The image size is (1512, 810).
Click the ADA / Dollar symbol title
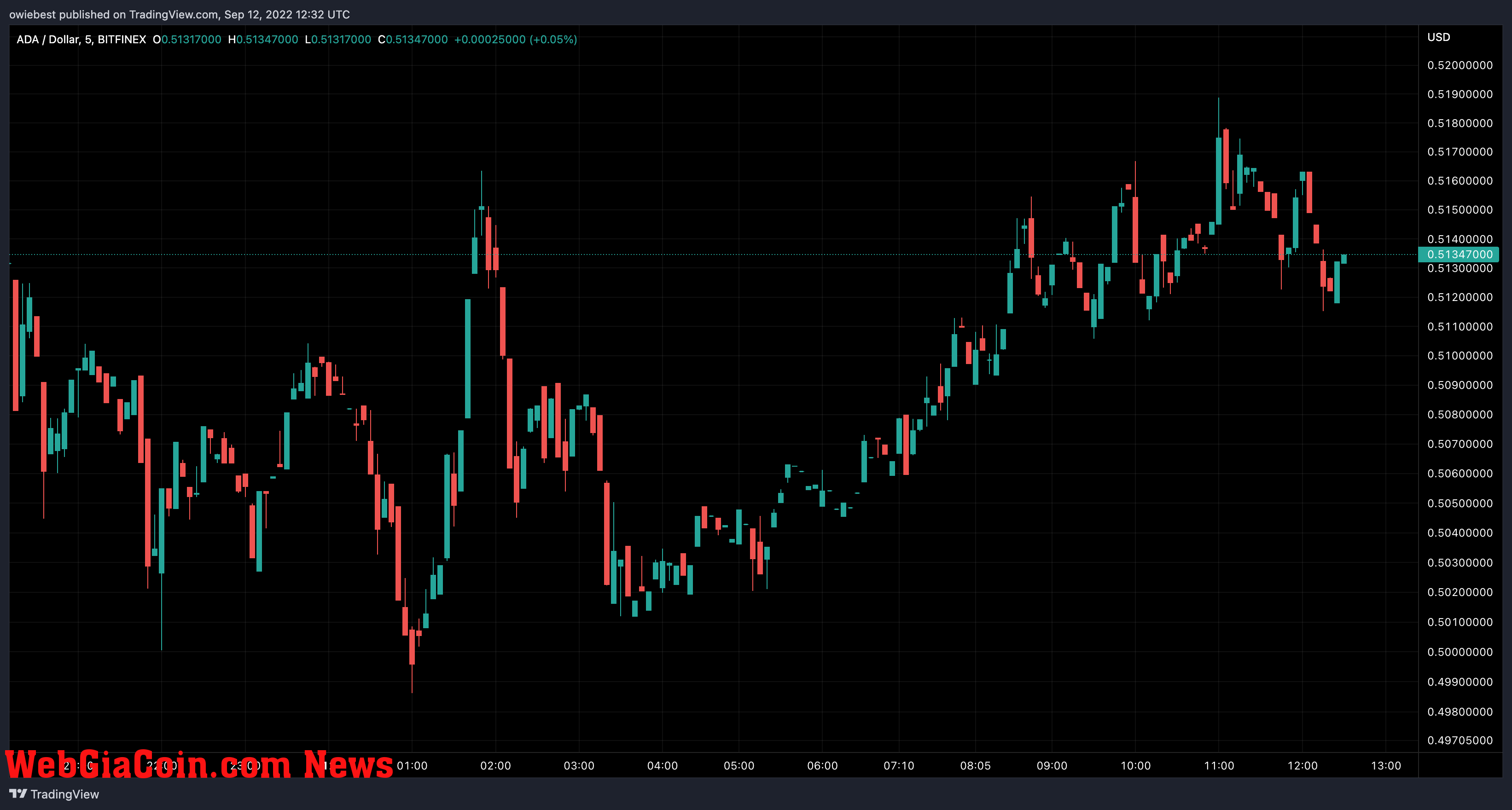[81, 39]
